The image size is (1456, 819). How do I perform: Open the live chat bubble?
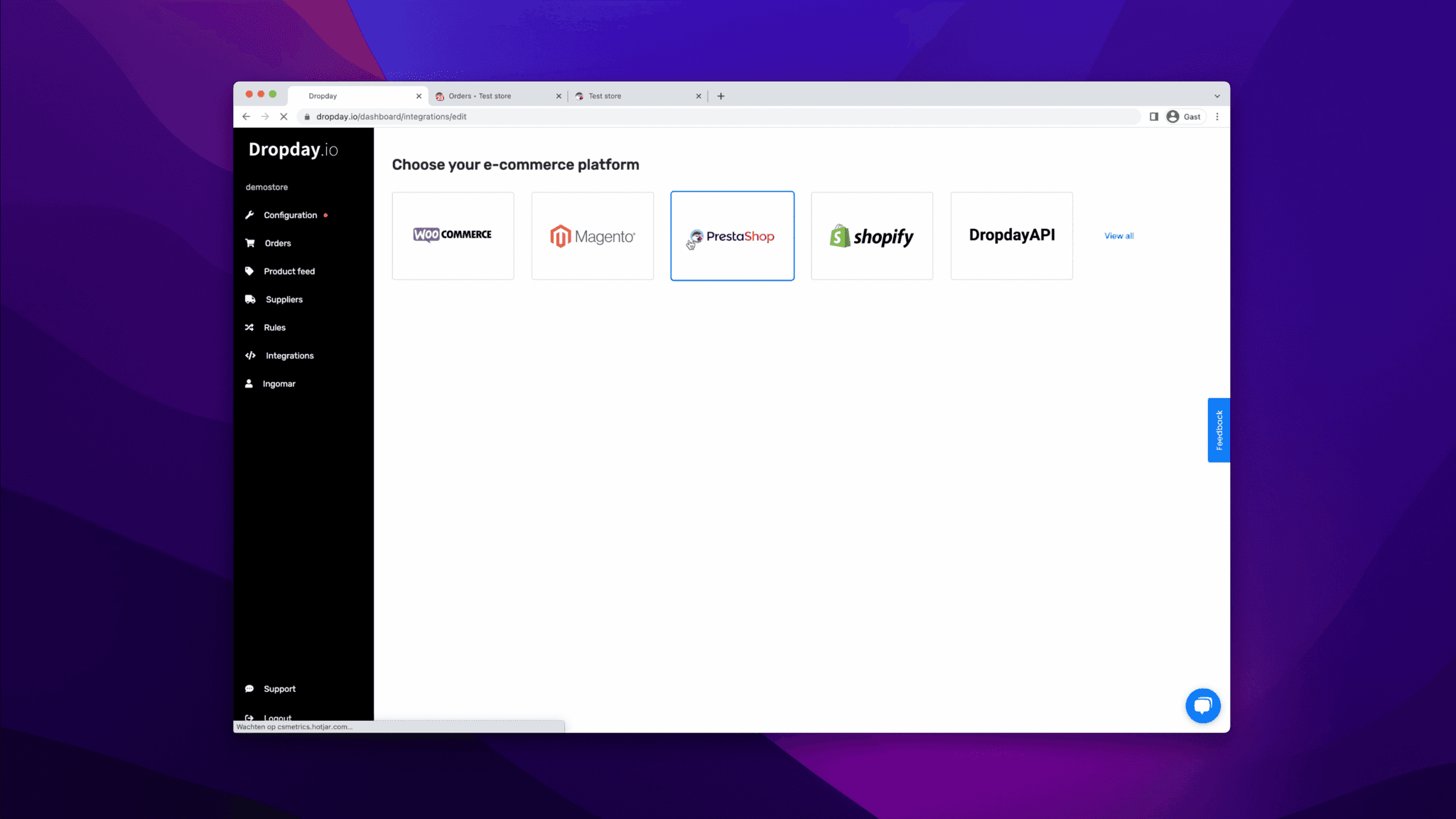click(x=1202, y=705)
